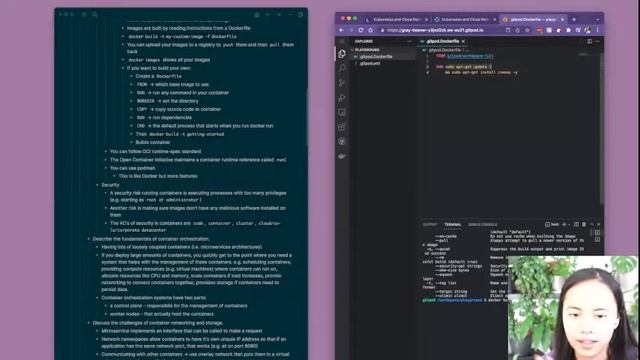This screenshot has width=640, height=360.
Task: Click the address bar URL gitpod.io
Action: point(435,30)
